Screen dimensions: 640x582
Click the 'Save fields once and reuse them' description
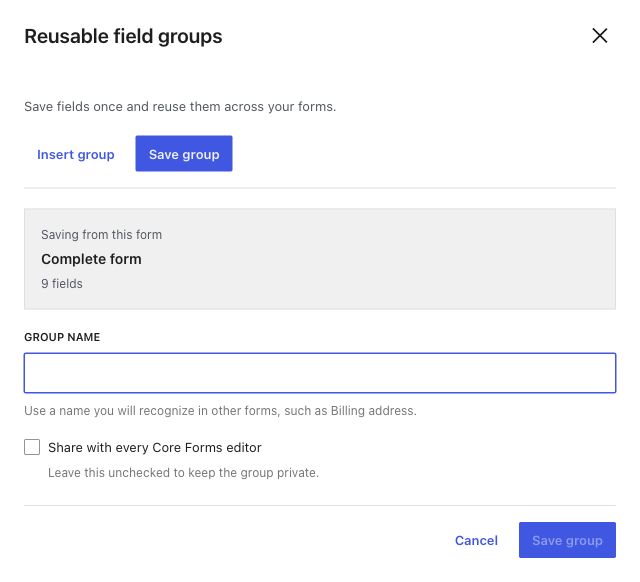coord(180,107)
